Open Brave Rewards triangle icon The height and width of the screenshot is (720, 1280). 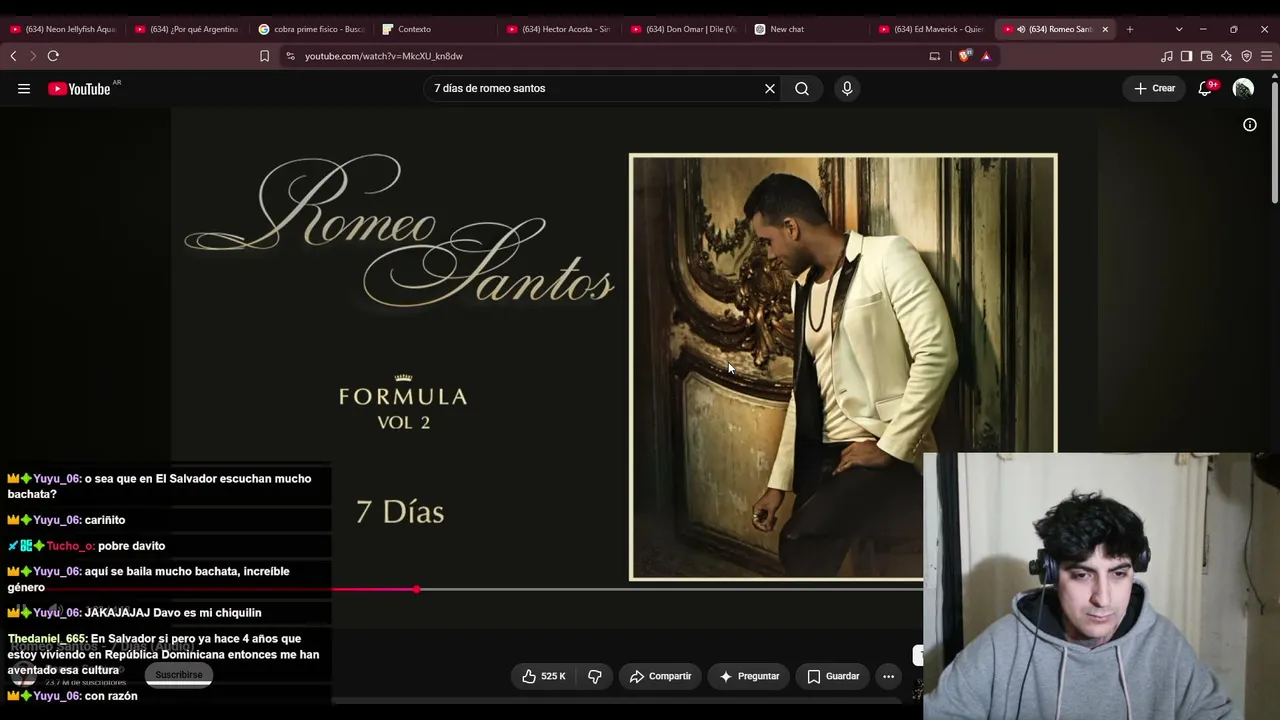(986, 56)
